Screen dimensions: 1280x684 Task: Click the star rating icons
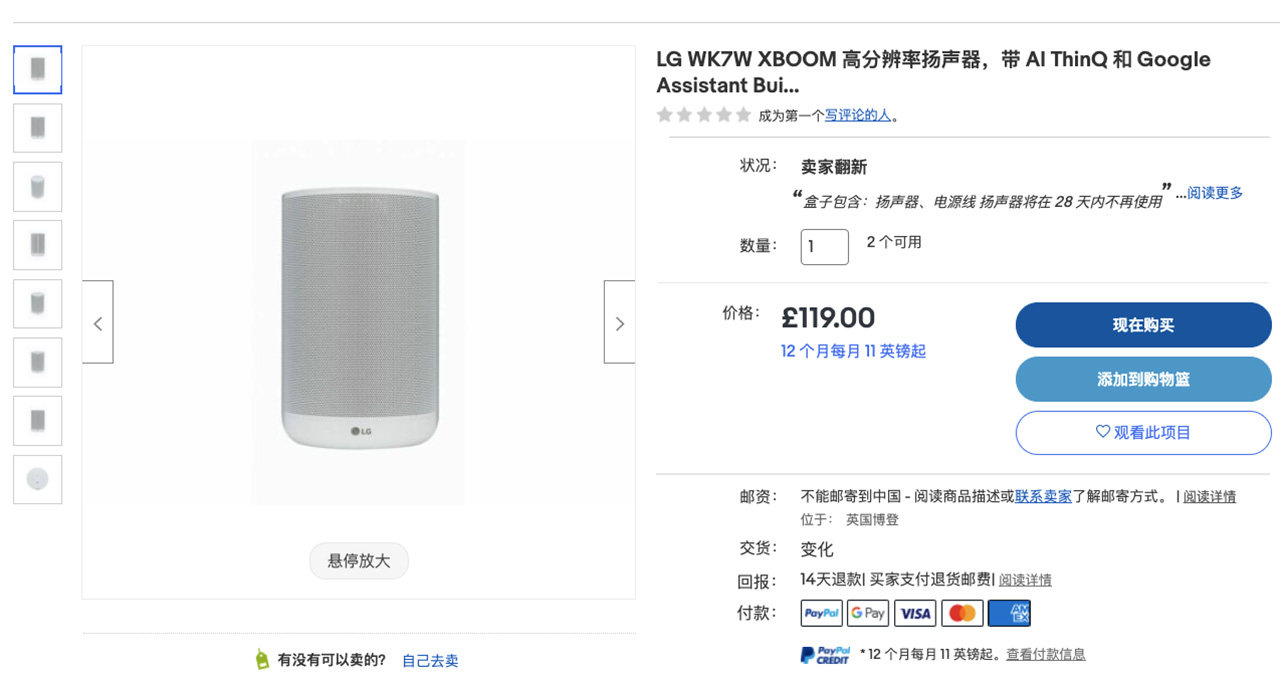point(703,115)
